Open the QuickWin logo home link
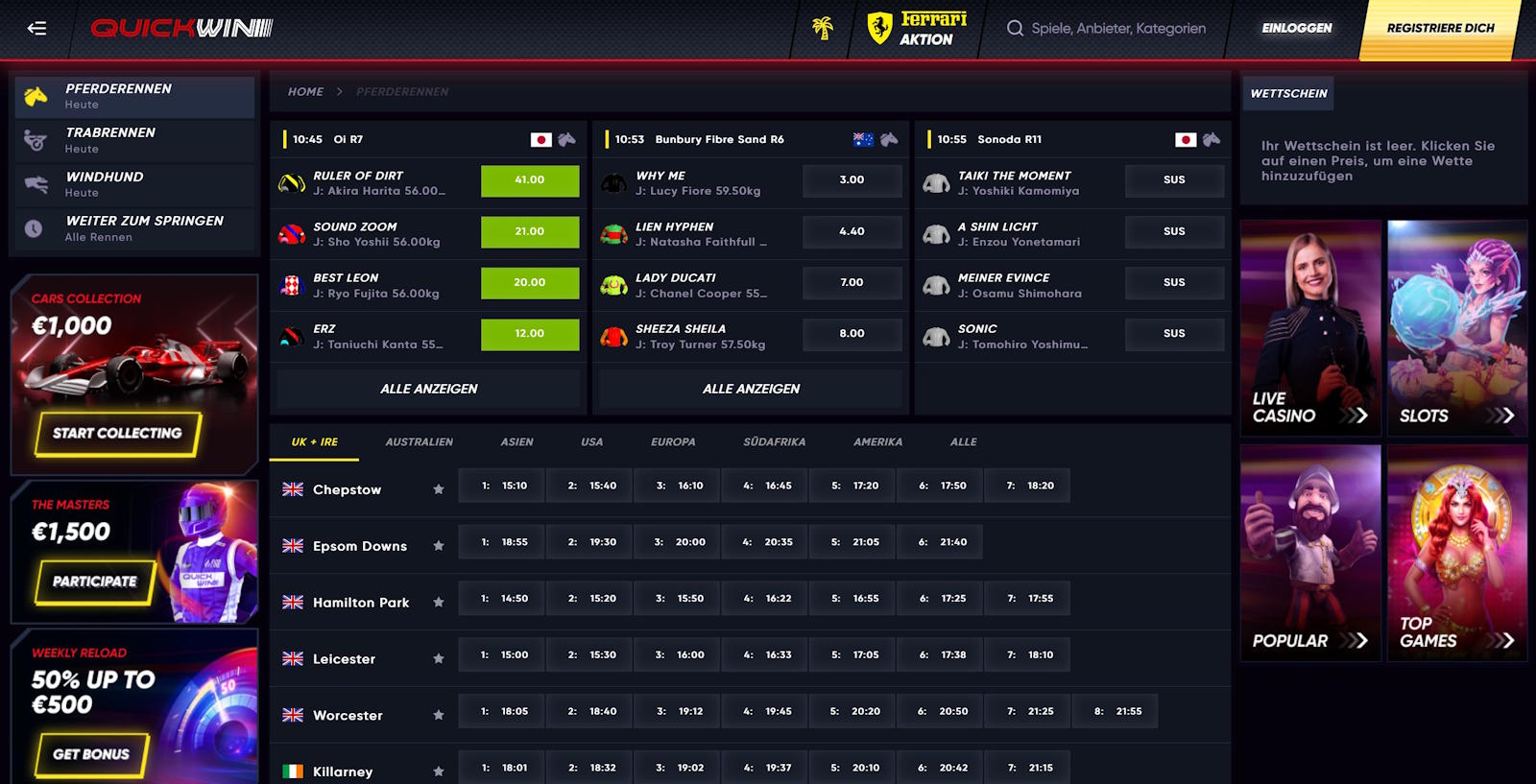Image resolution: width=1536 pixels, height=784 pixels. point(181,28)
